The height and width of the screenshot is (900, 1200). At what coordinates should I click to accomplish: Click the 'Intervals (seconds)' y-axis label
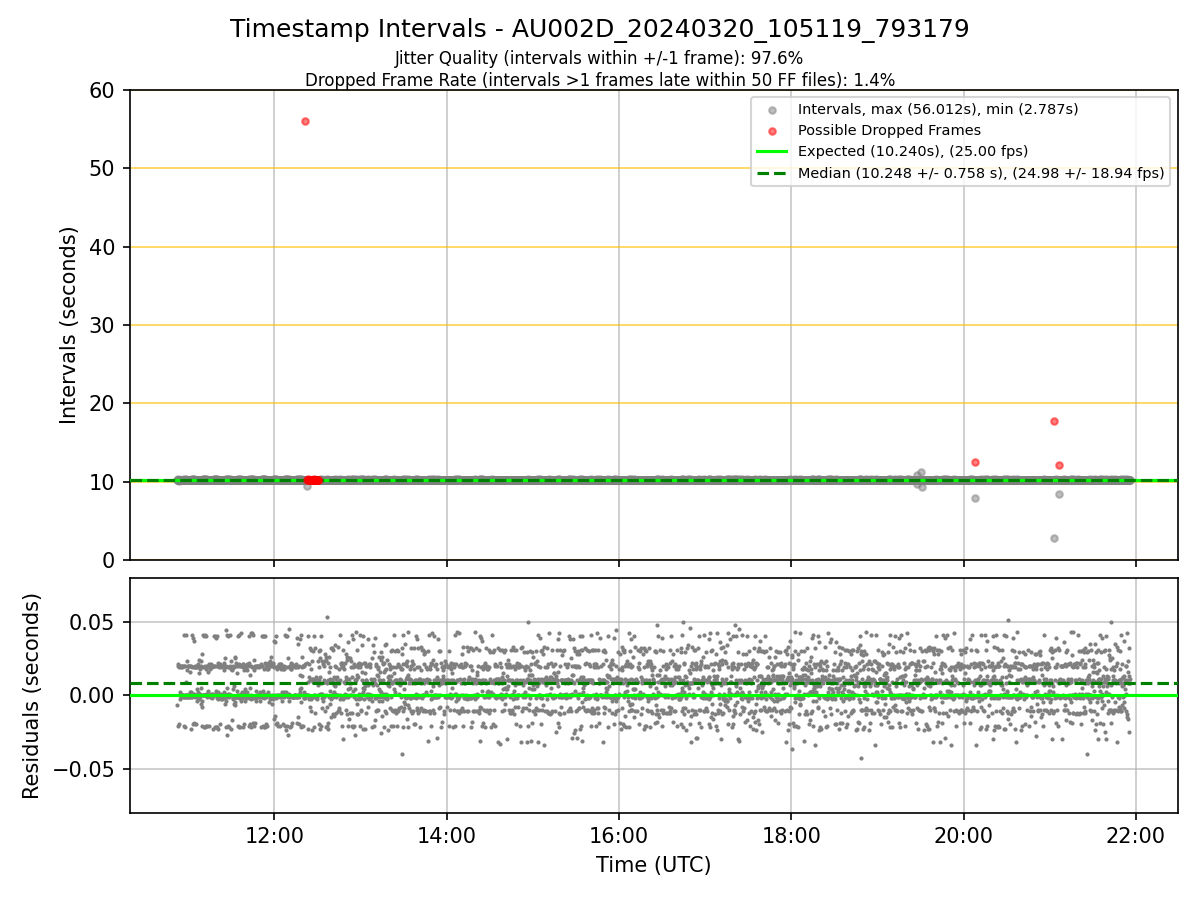pos(68,325)
